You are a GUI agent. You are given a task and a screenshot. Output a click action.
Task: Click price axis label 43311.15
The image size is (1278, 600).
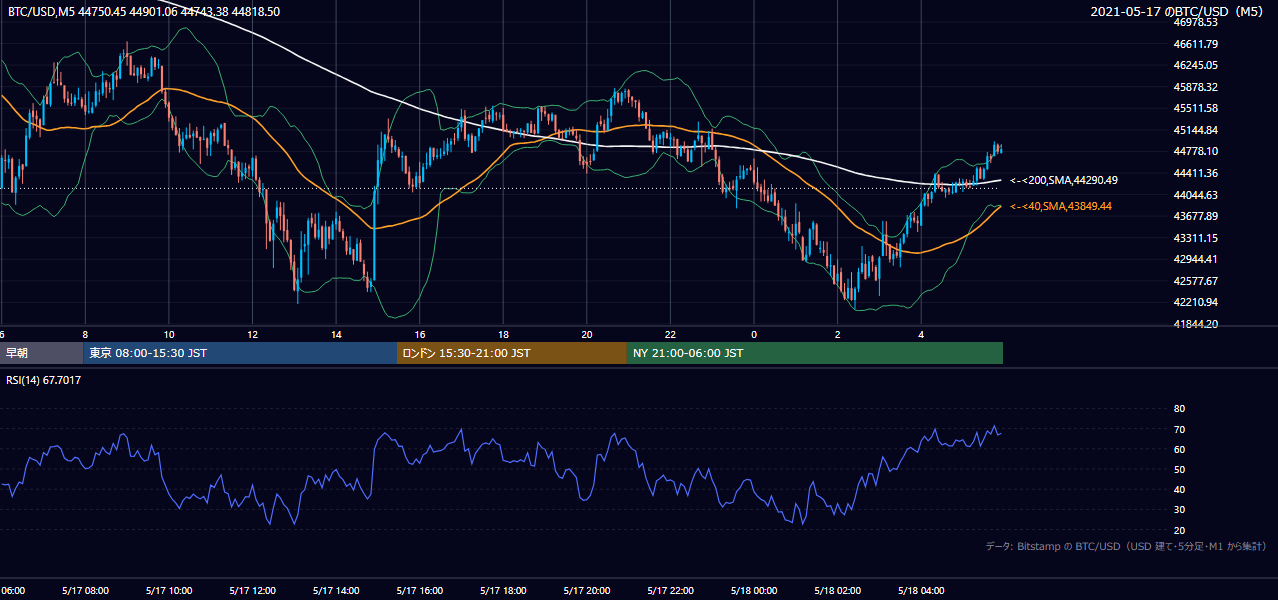pos(1196,238)
